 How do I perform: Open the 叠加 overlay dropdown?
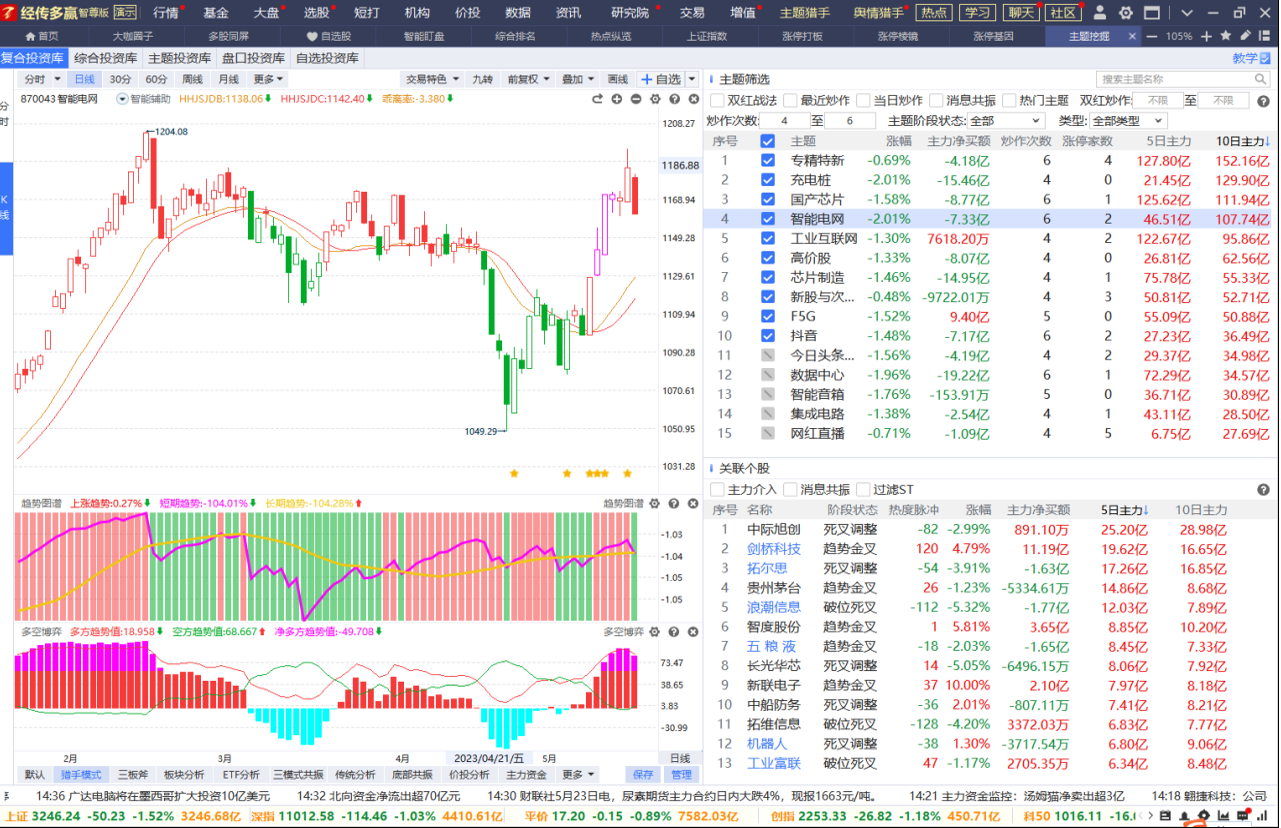click(577, 79)
